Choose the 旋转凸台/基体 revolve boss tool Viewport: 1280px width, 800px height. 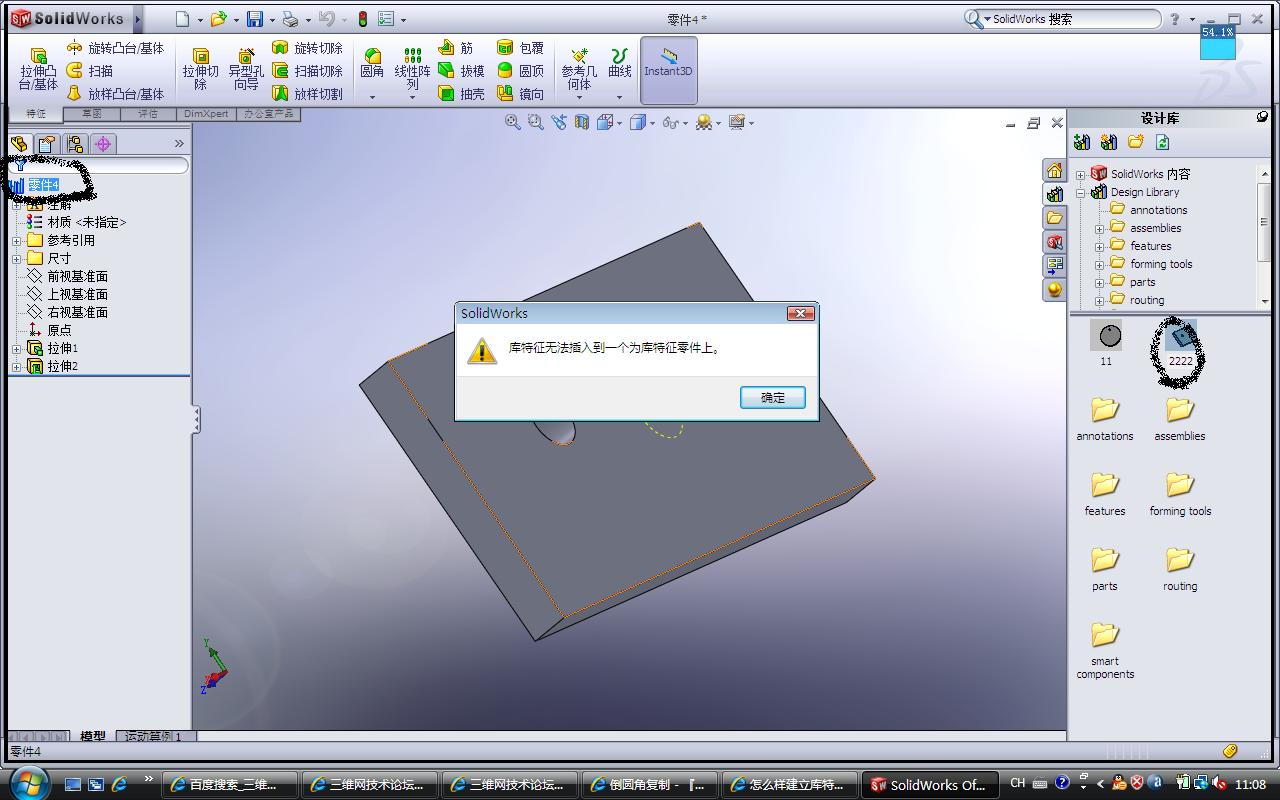point(115,48)
